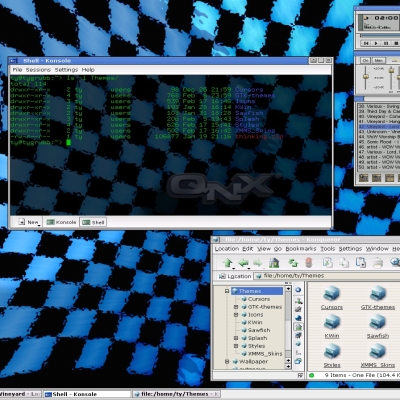Open the Sessions menu in Konsole

(38, 70)
